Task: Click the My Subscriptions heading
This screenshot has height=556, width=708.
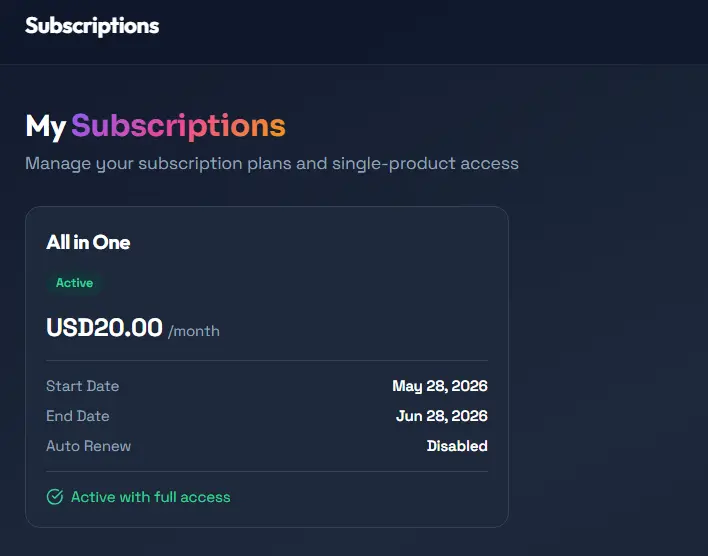Action: click(x=155, y=126)
